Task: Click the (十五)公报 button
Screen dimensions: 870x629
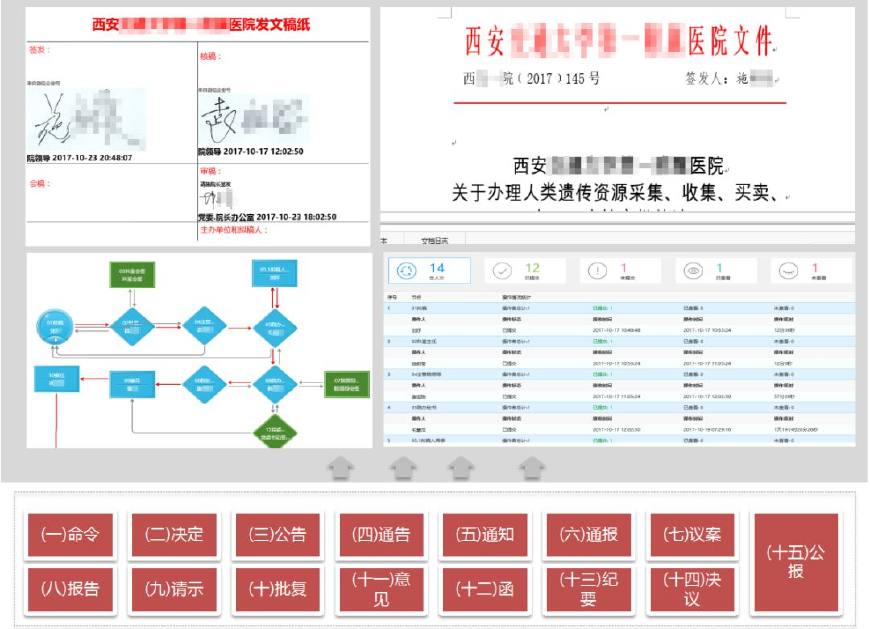Action: click(795, 560)
